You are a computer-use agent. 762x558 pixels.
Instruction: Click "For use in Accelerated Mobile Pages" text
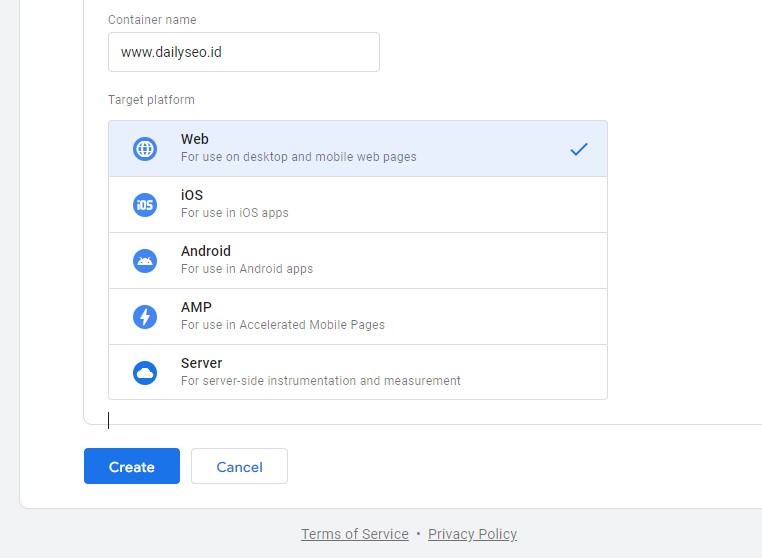point(283,325)
